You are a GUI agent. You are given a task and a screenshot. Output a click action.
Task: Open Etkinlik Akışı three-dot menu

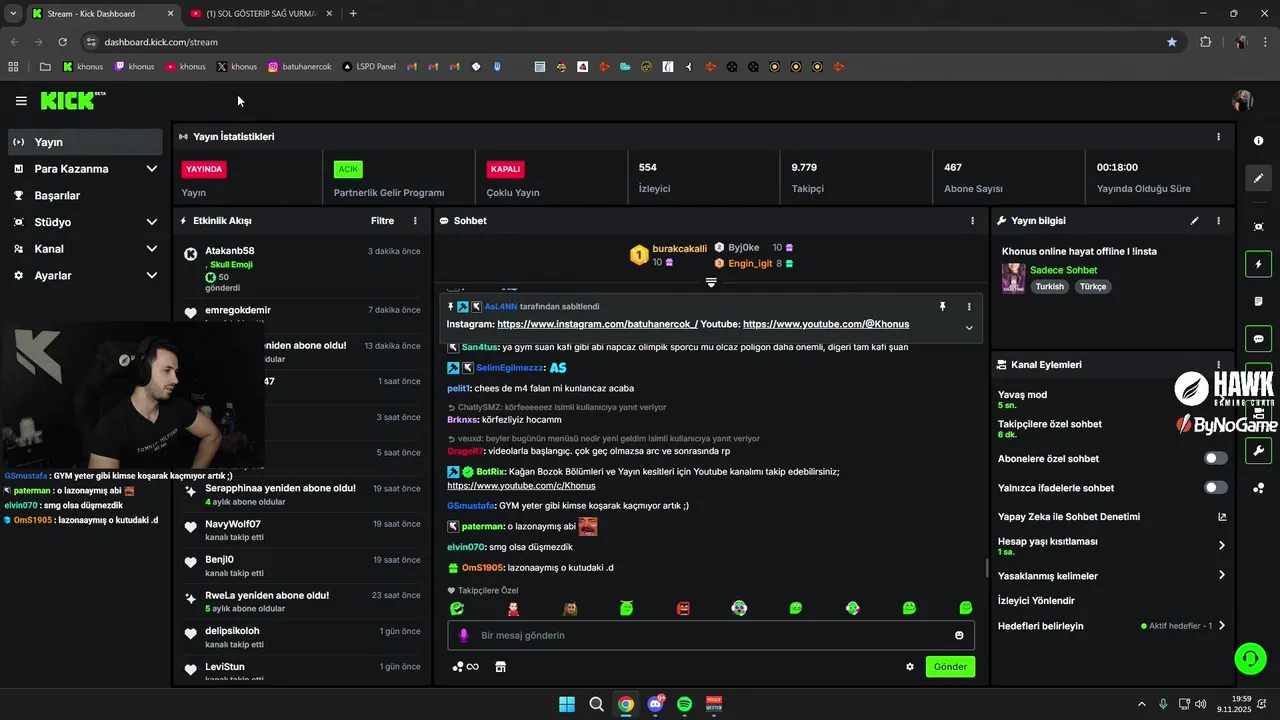pyautogui.click(x=415, y=221)
